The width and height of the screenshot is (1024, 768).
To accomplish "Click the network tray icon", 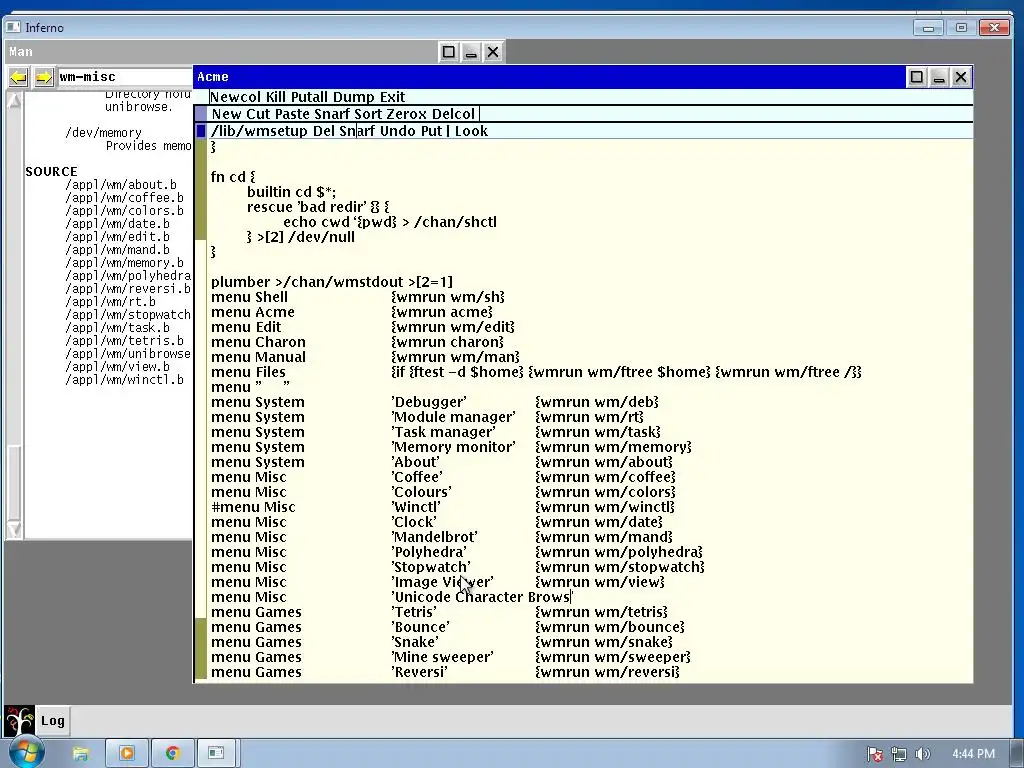I will click(899, 754).
